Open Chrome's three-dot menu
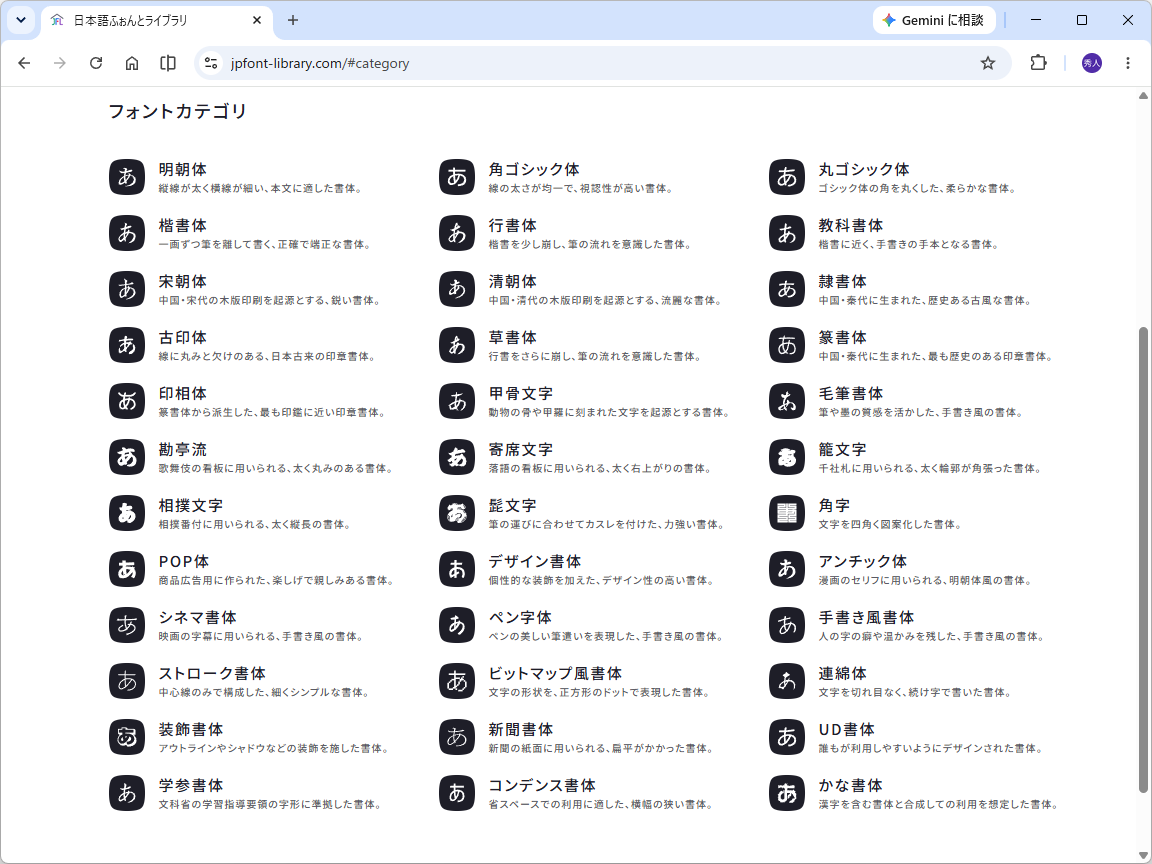Screen dimensions: 1152x864 pyautogui.click(x=1128, y=63)
